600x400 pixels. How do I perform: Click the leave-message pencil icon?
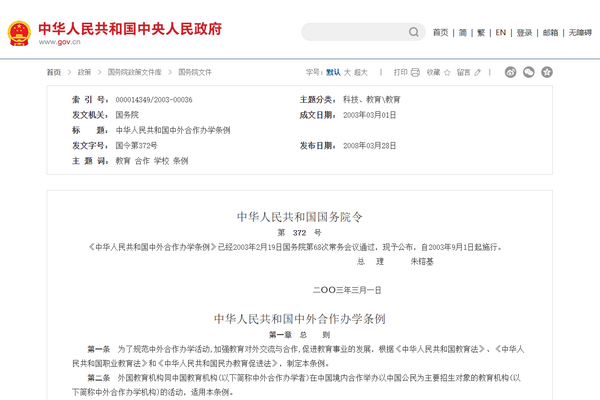478,72
